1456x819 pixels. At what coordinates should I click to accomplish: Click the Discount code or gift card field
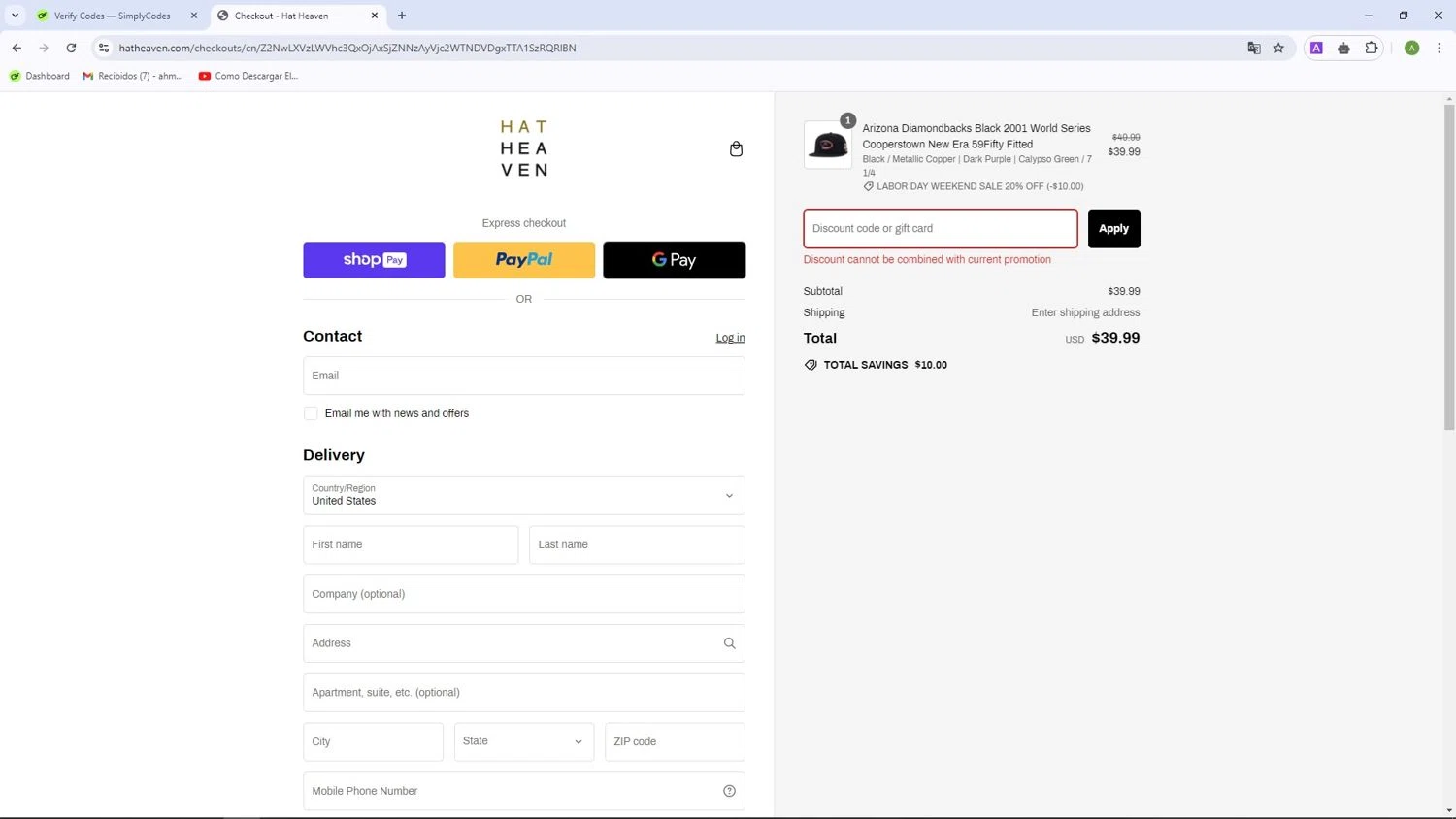(x=941, y=229)
